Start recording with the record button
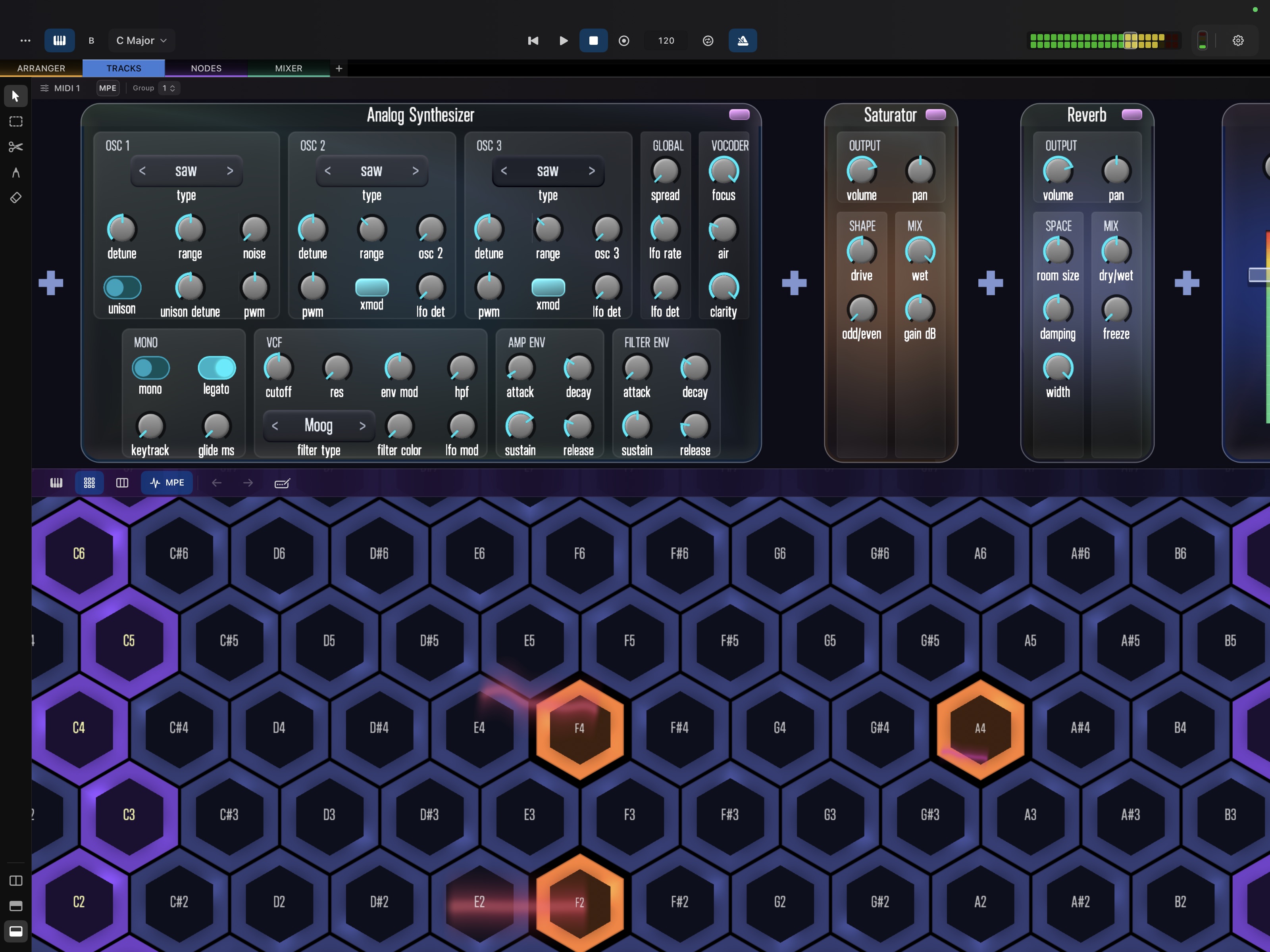1270x952 pixels. pos(624,41)
